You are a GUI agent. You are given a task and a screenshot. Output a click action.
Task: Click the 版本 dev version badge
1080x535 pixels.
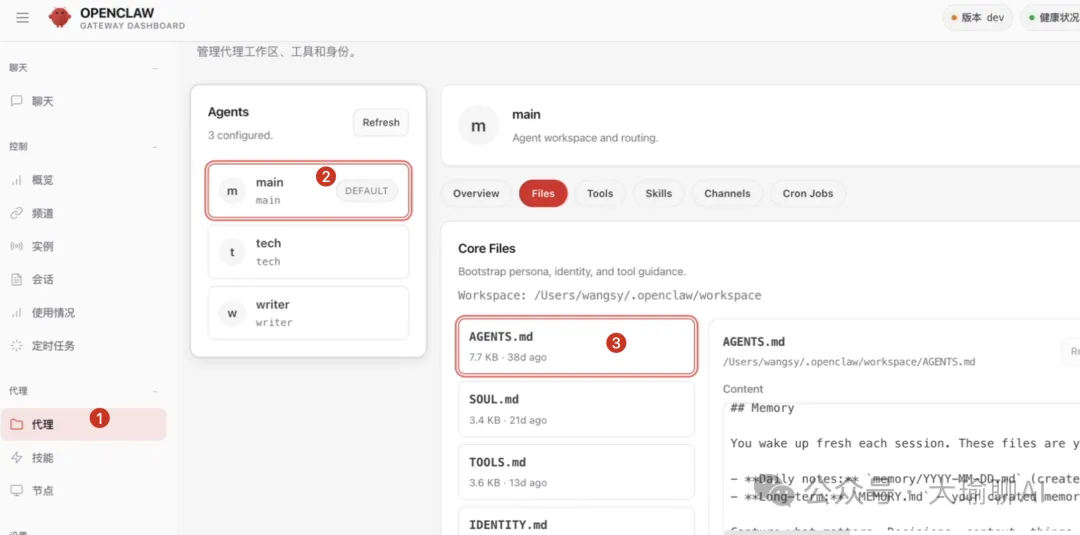(977, 18)
